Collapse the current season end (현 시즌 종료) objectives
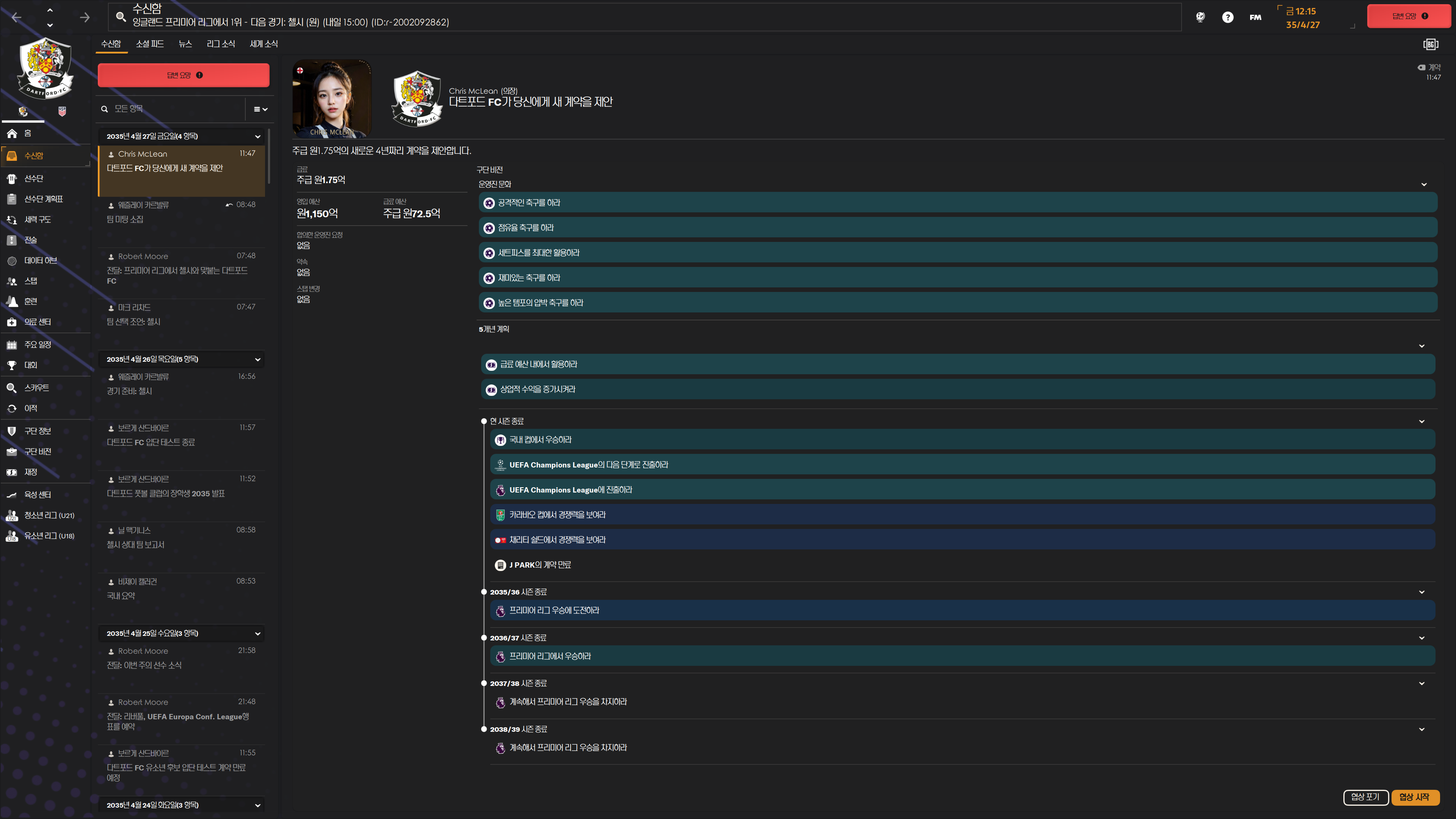1456x819 pixels. click(x=1421, y=421)
